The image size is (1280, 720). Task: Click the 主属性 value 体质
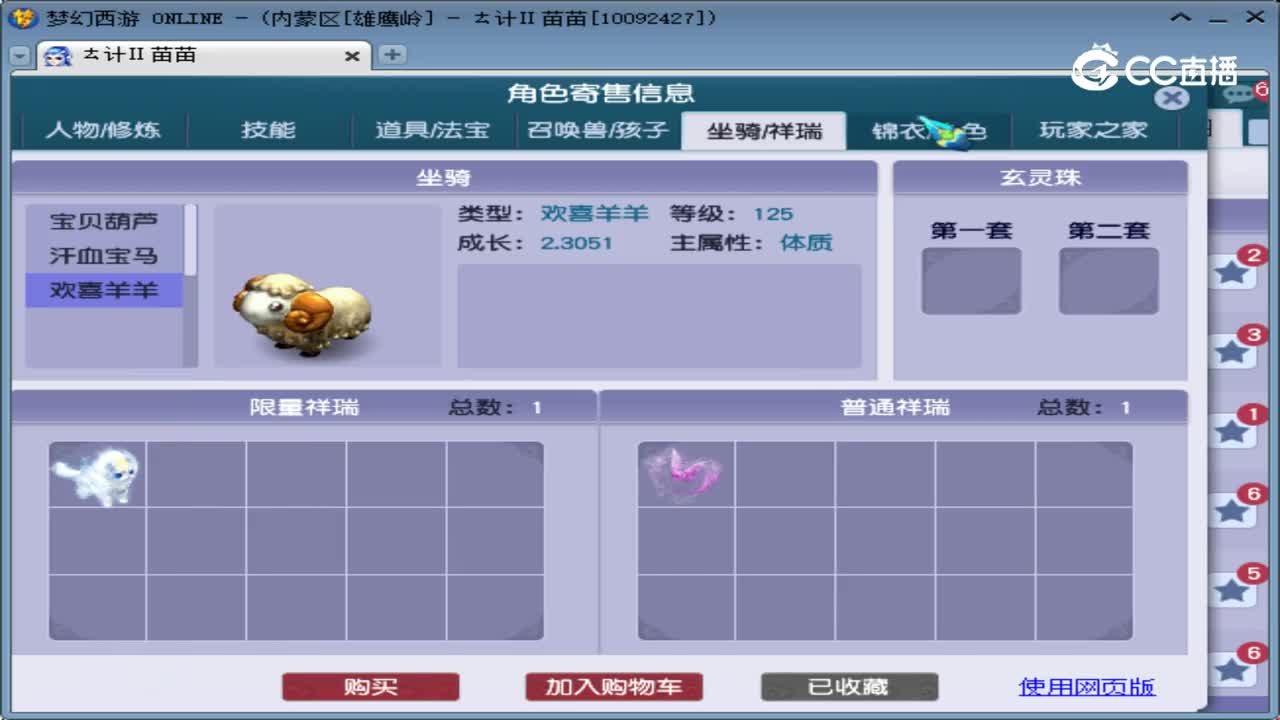[806, 243]
